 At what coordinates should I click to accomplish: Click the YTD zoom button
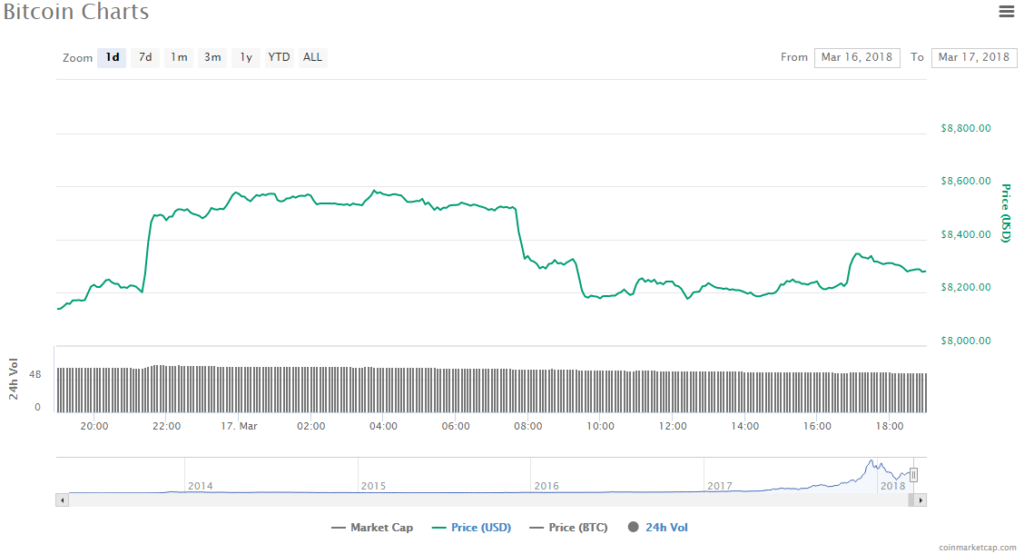point(279,58)
